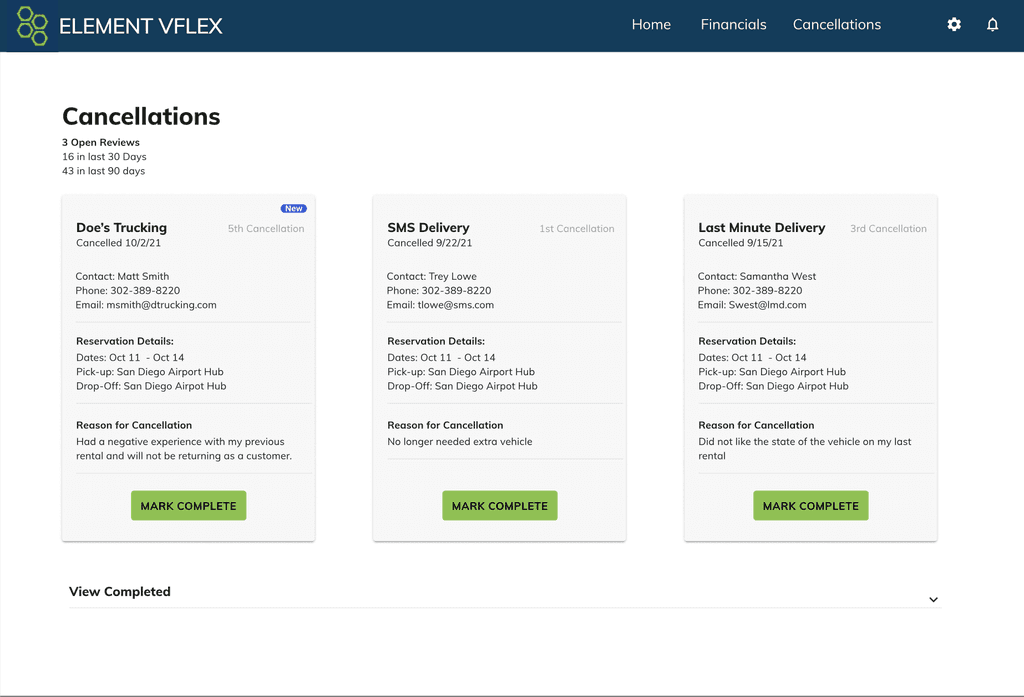Click the ELEMENT VFLEX brand title
1024x697 pixels.
(140, 26)
